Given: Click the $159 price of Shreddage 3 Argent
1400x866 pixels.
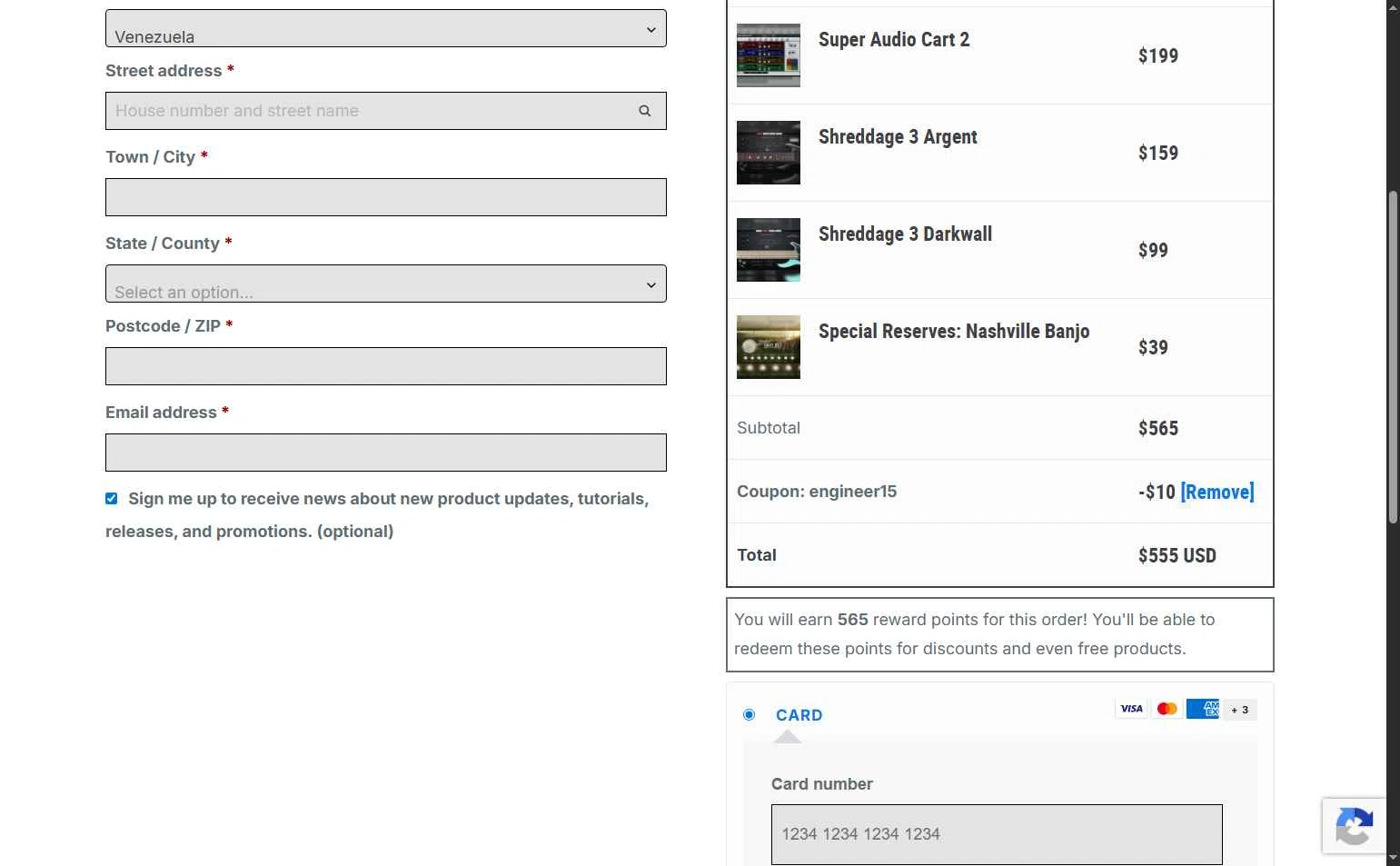Looking at the screenshot, I should point(1158,153).
